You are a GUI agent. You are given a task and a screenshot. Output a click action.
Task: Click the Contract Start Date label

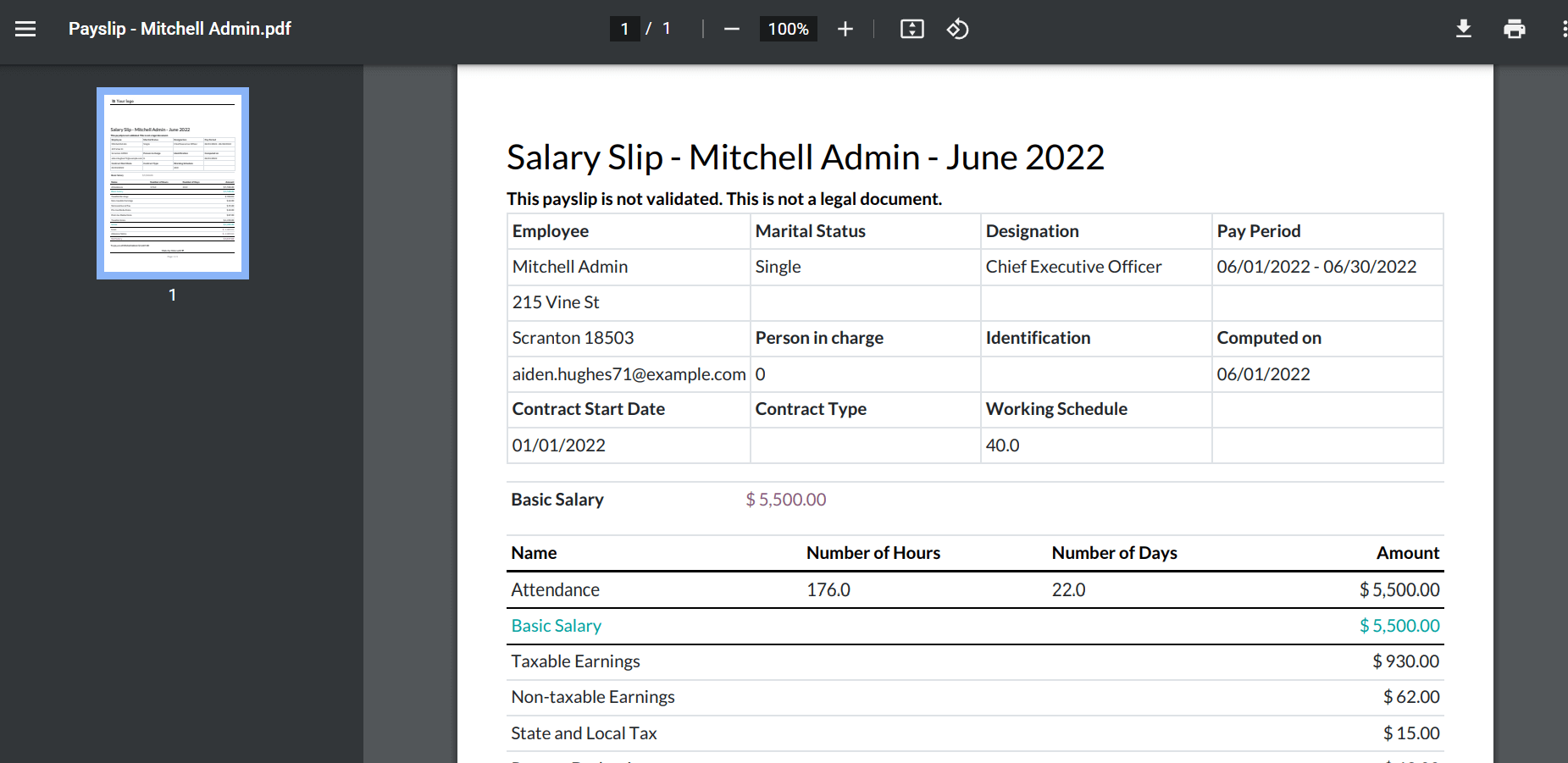(588, 409)
